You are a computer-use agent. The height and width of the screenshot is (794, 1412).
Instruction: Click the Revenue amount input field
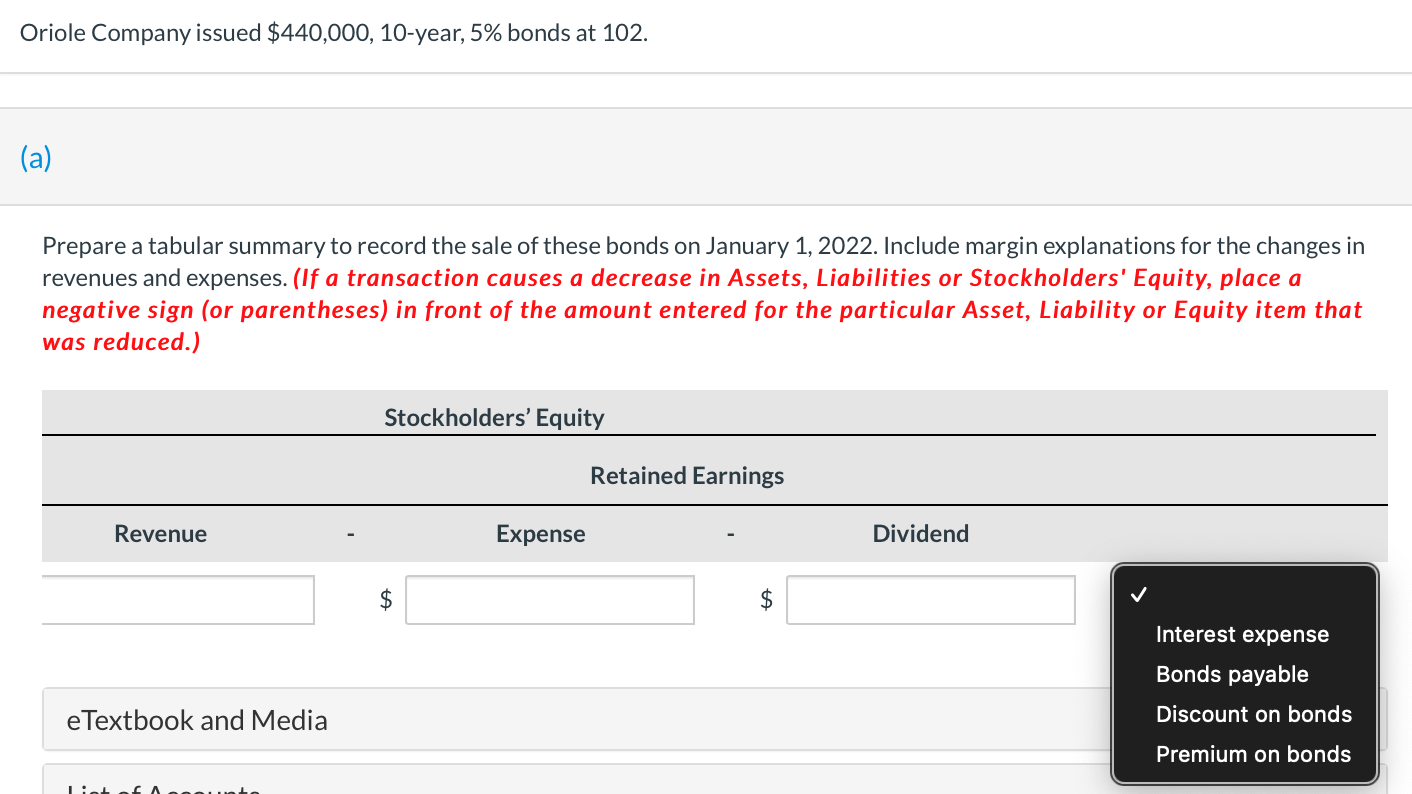[x=178, y=599]
